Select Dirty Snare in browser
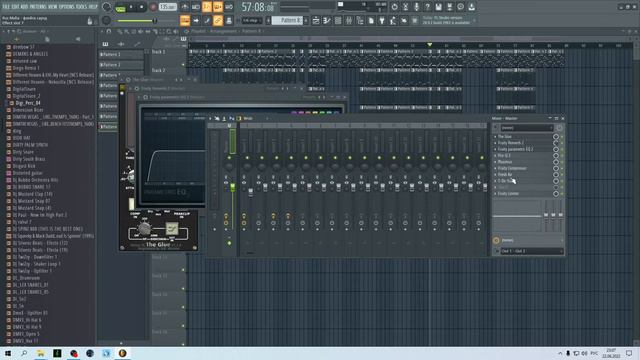The height and width of the screenshot is (360, 640). 23,152
